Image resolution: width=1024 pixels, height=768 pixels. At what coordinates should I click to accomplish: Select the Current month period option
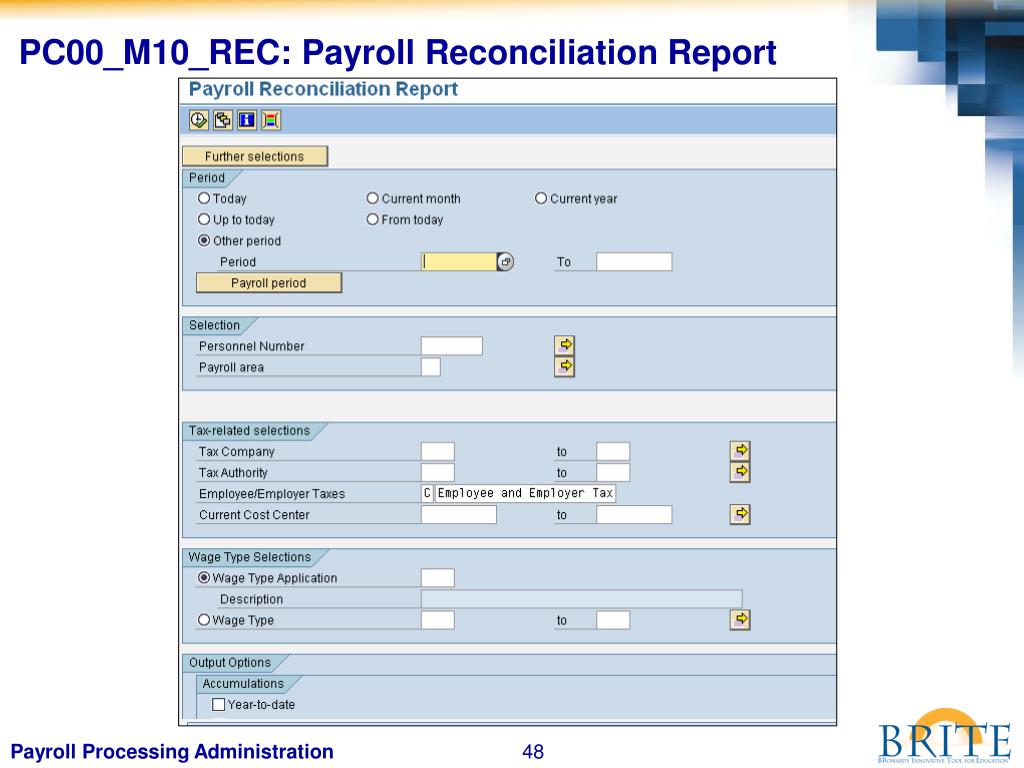click(x=372, y=198)
